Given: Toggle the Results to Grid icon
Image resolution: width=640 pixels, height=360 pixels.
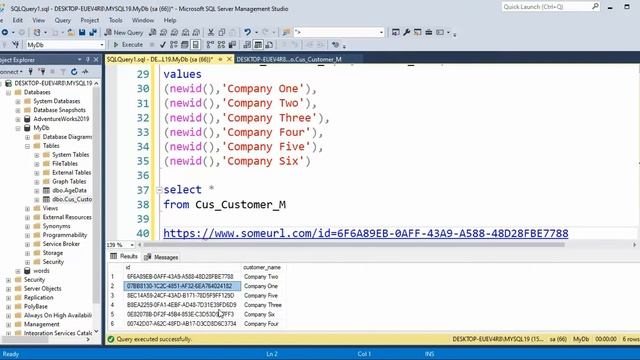Looking at the screenshot, I should [x=258, y=44].
